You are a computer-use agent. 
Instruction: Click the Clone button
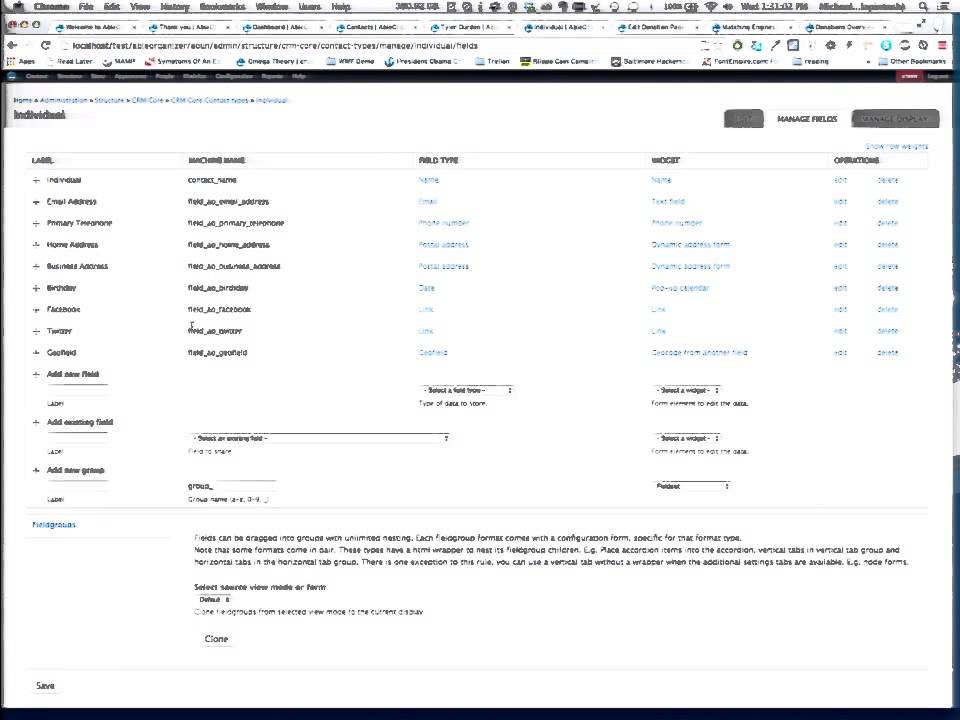tap(216, 639)
